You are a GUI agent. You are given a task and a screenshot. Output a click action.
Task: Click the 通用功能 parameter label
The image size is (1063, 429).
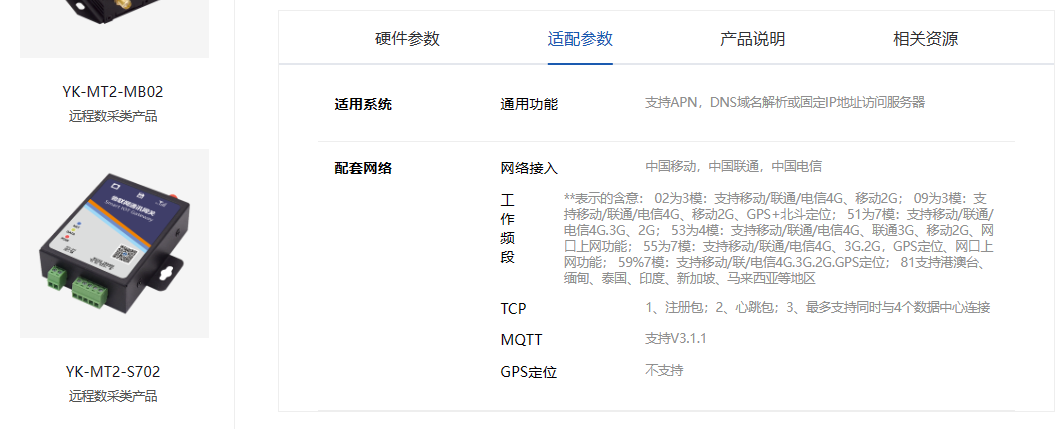(529, 104)
